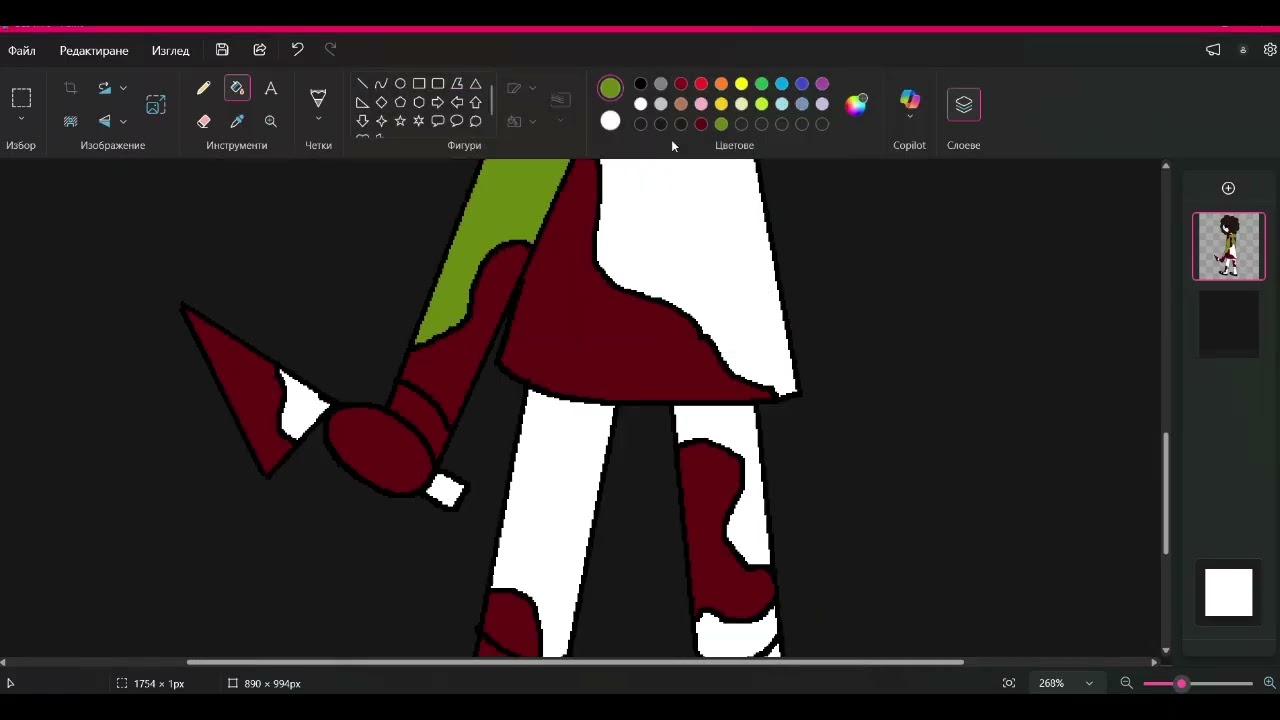The image size is (1280, 720).
Task: Pick the yellow color swatch
Action: click(x=741, y=84)
